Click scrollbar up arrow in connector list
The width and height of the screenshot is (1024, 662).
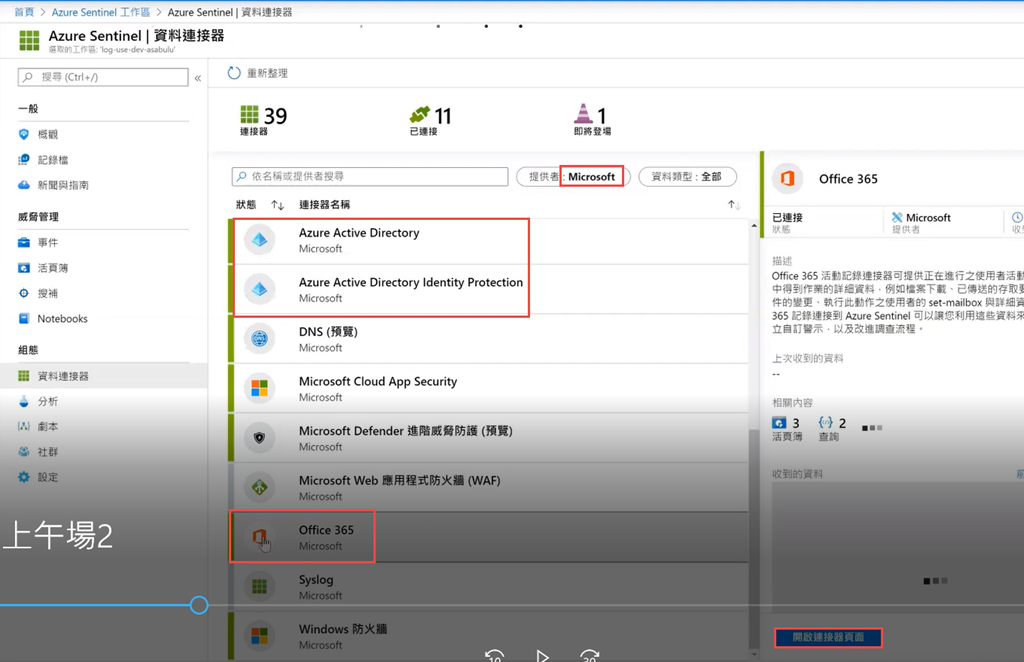click(754, 225)
